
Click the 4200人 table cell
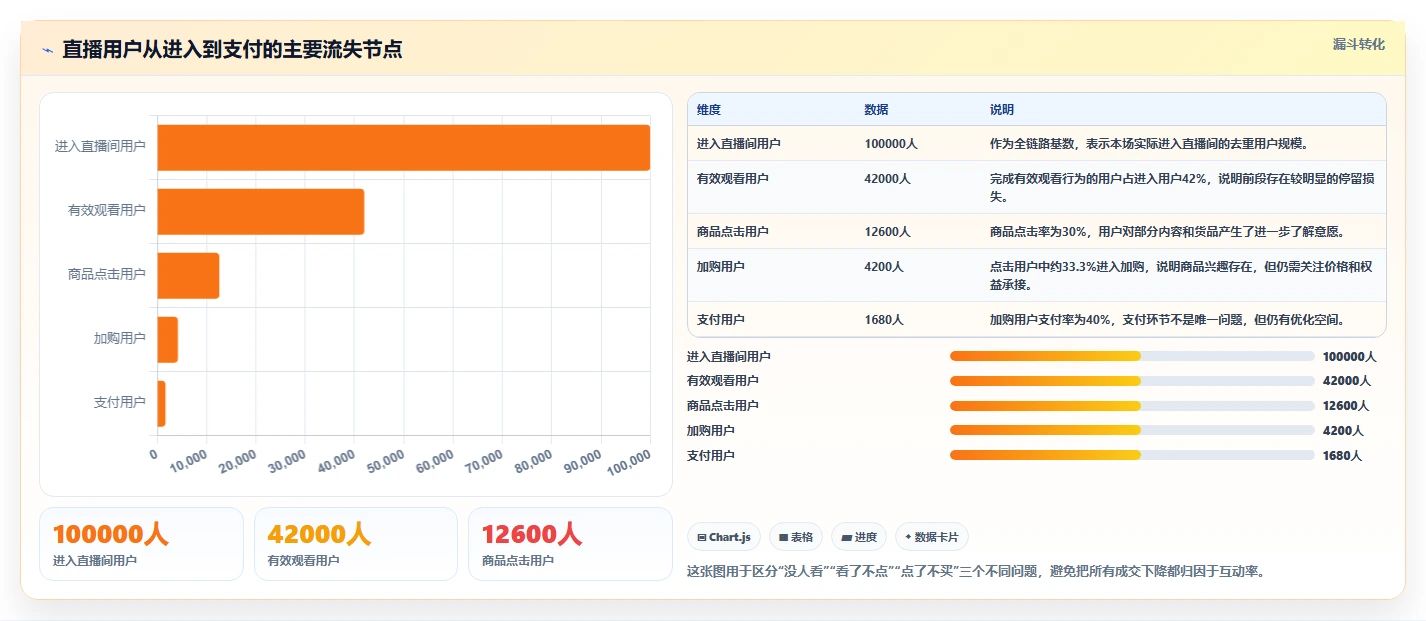[884, 267]
